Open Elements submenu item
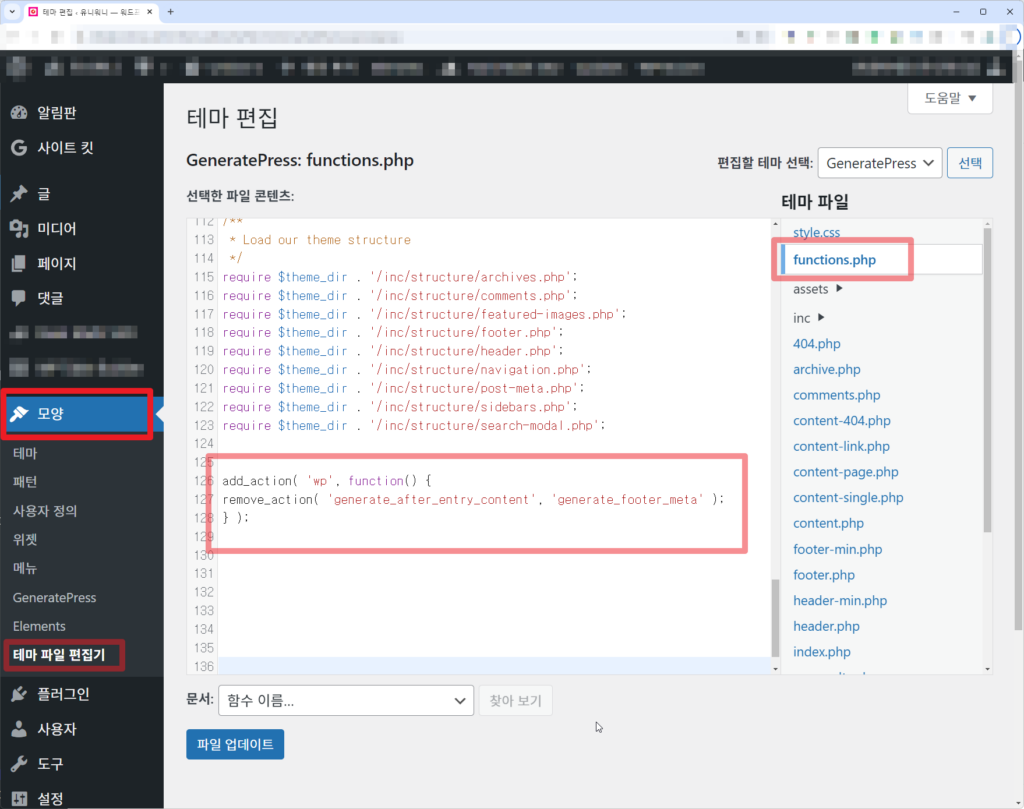The height and width of the screenshot is (809, 1024). click(39, 626)
